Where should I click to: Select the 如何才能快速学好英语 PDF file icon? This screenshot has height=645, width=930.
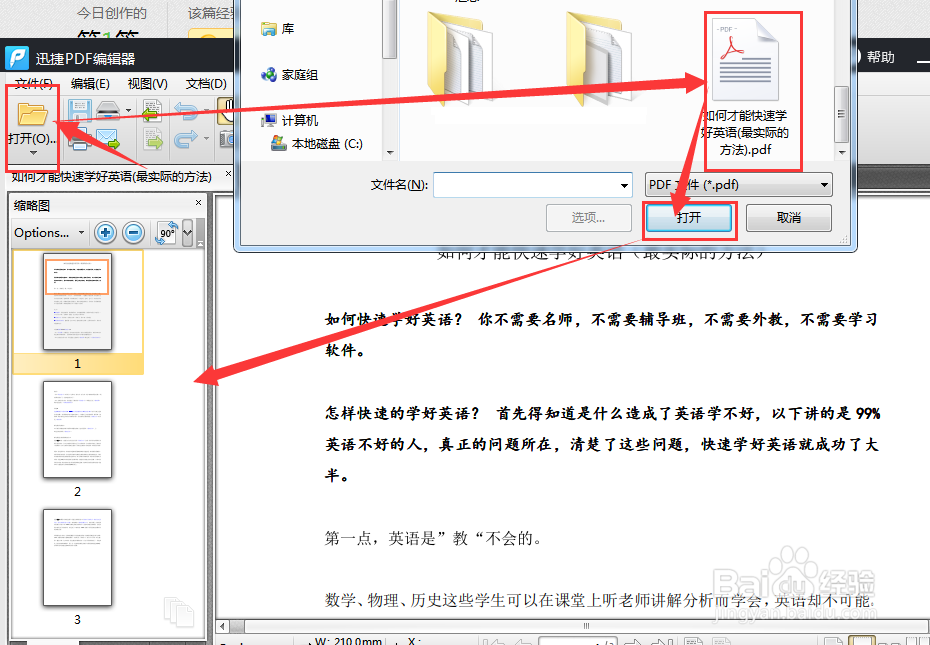click(745, 61)
